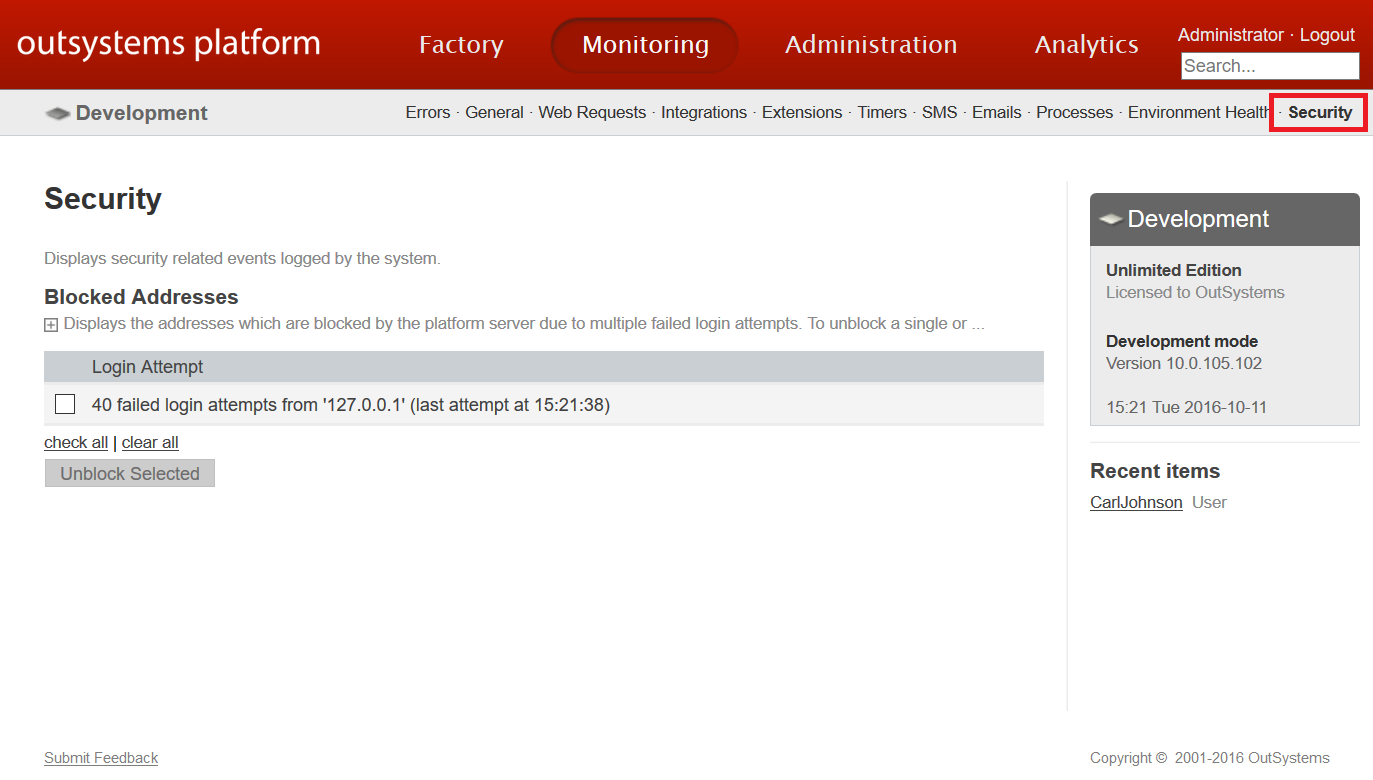Check the box for the 127.0.0.1 login attempt
1373x780 pixels.
(x=65, y=404)
